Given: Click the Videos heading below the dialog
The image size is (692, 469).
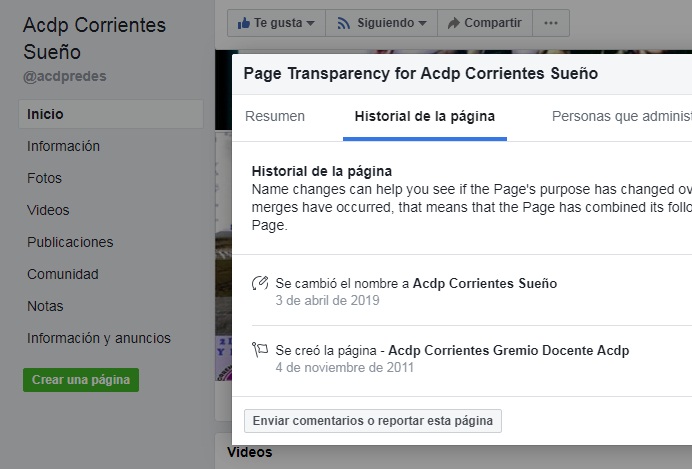Looking at the screenshot, I should tap(249, 452).
